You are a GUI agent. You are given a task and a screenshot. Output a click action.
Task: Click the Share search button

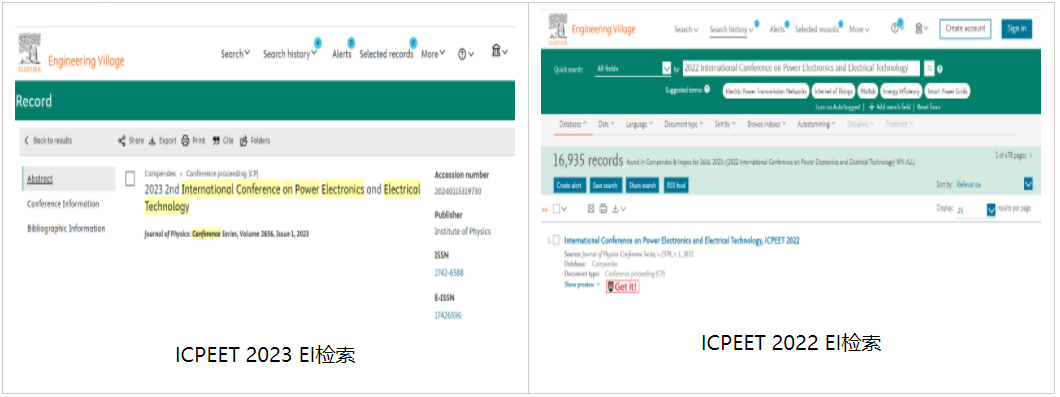(x=642, y=185)
